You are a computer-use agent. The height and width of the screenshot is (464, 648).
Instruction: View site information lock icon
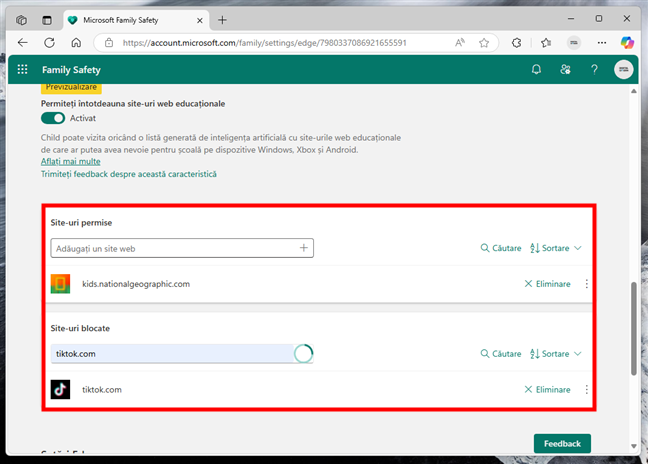tap(109, 43)
